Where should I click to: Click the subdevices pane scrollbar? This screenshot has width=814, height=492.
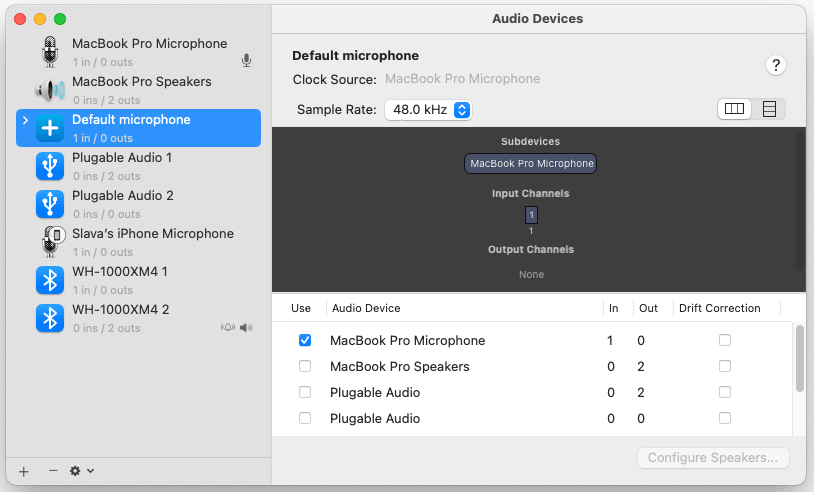[x=799, y=202]
